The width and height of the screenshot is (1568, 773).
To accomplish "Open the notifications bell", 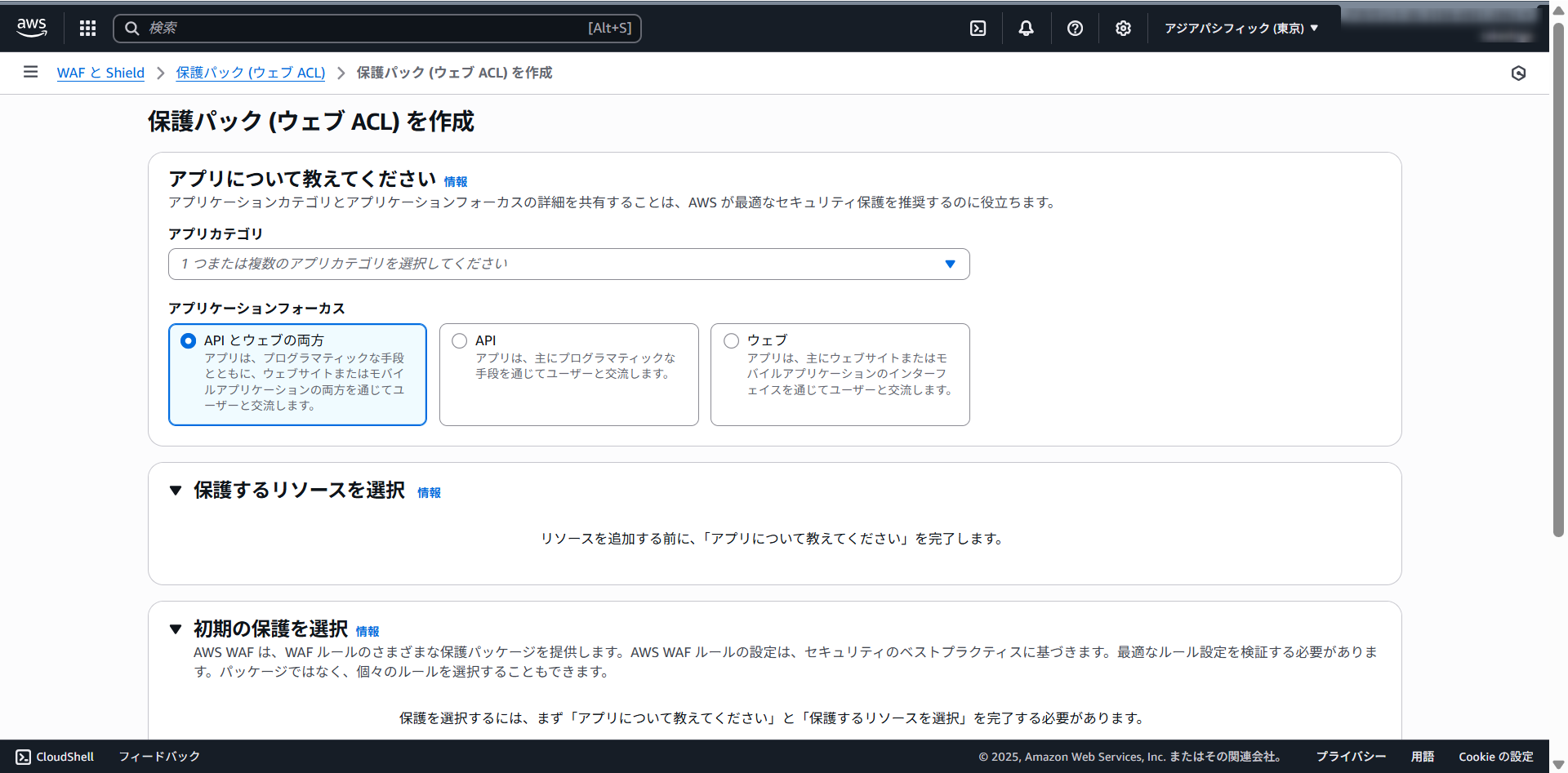I will pyautogui.click(x=1026, y=29).
